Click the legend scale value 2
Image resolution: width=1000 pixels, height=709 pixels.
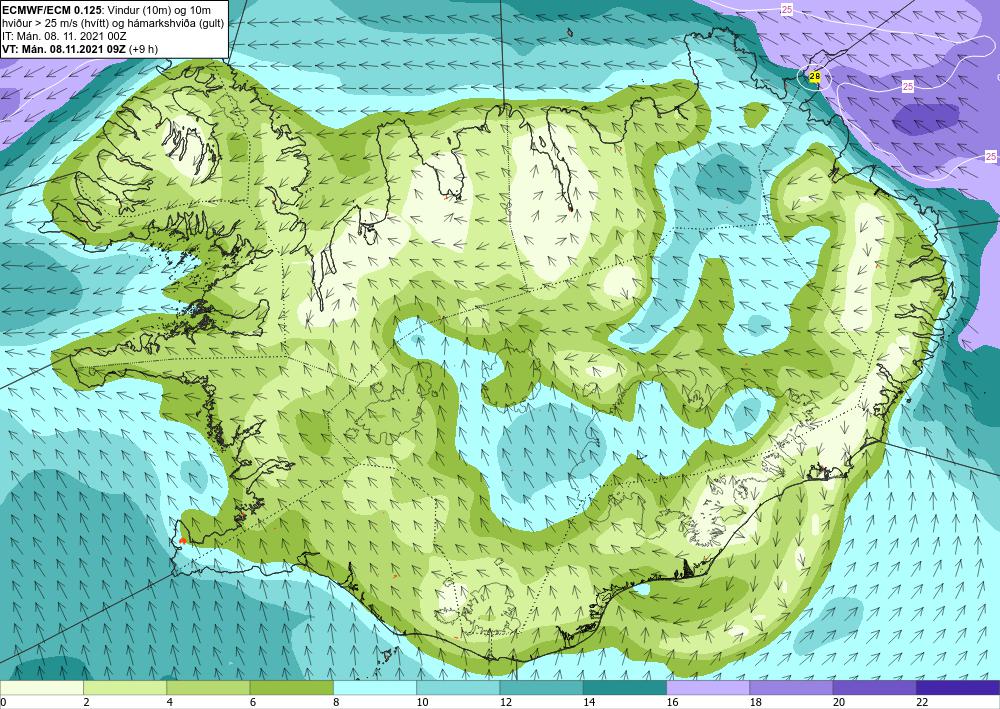86,703
